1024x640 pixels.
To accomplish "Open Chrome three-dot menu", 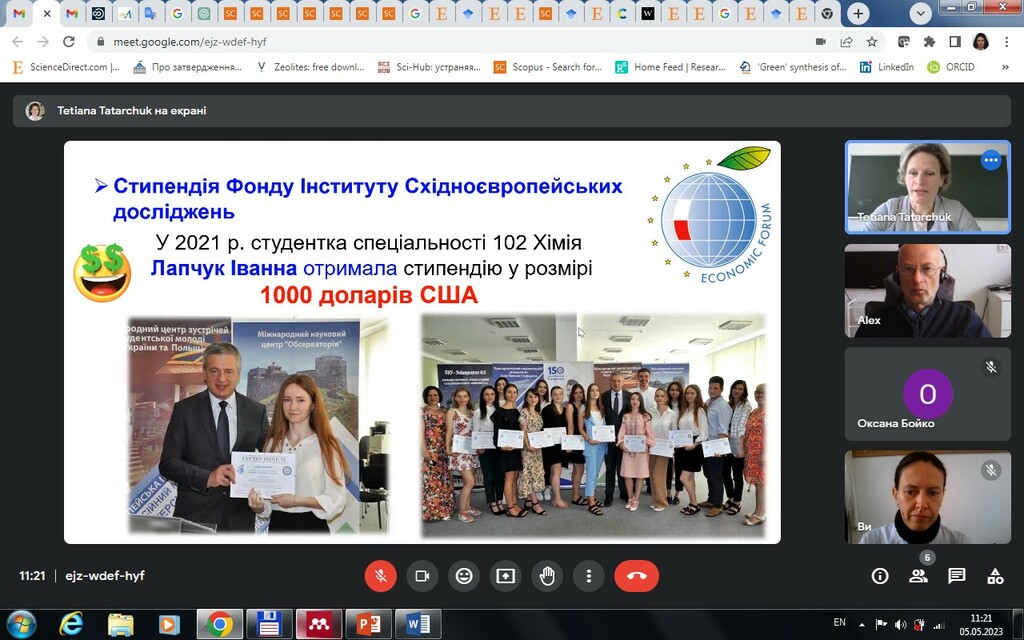I will pos(1006,42).
